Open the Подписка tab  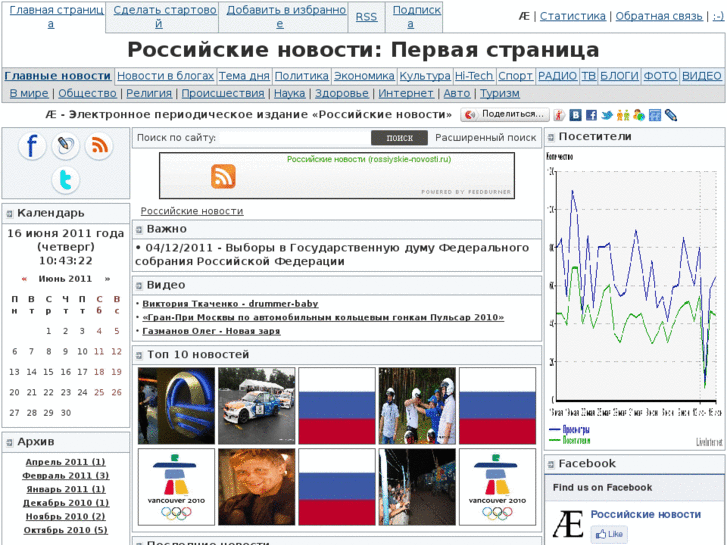pyautogui.click(x=414, y=17)
